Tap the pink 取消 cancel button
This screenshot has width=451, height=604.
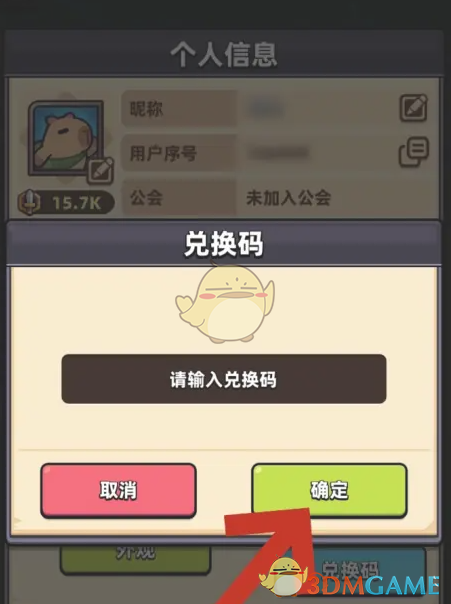click(x=118, y=490)
